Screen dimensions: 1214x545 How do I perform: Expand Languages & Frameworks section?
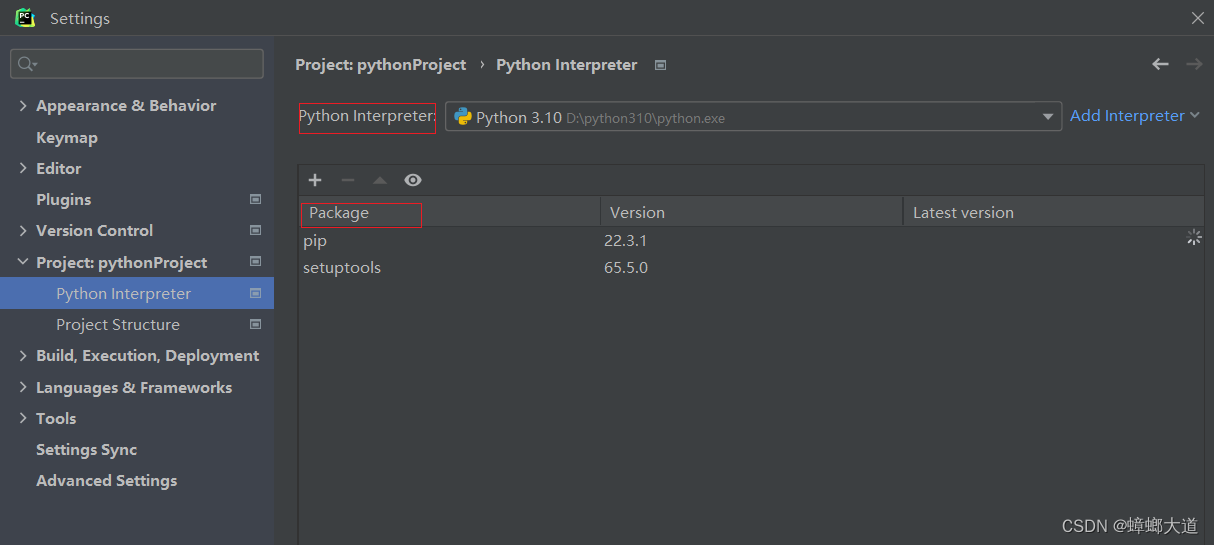click(x=23, y=387)
